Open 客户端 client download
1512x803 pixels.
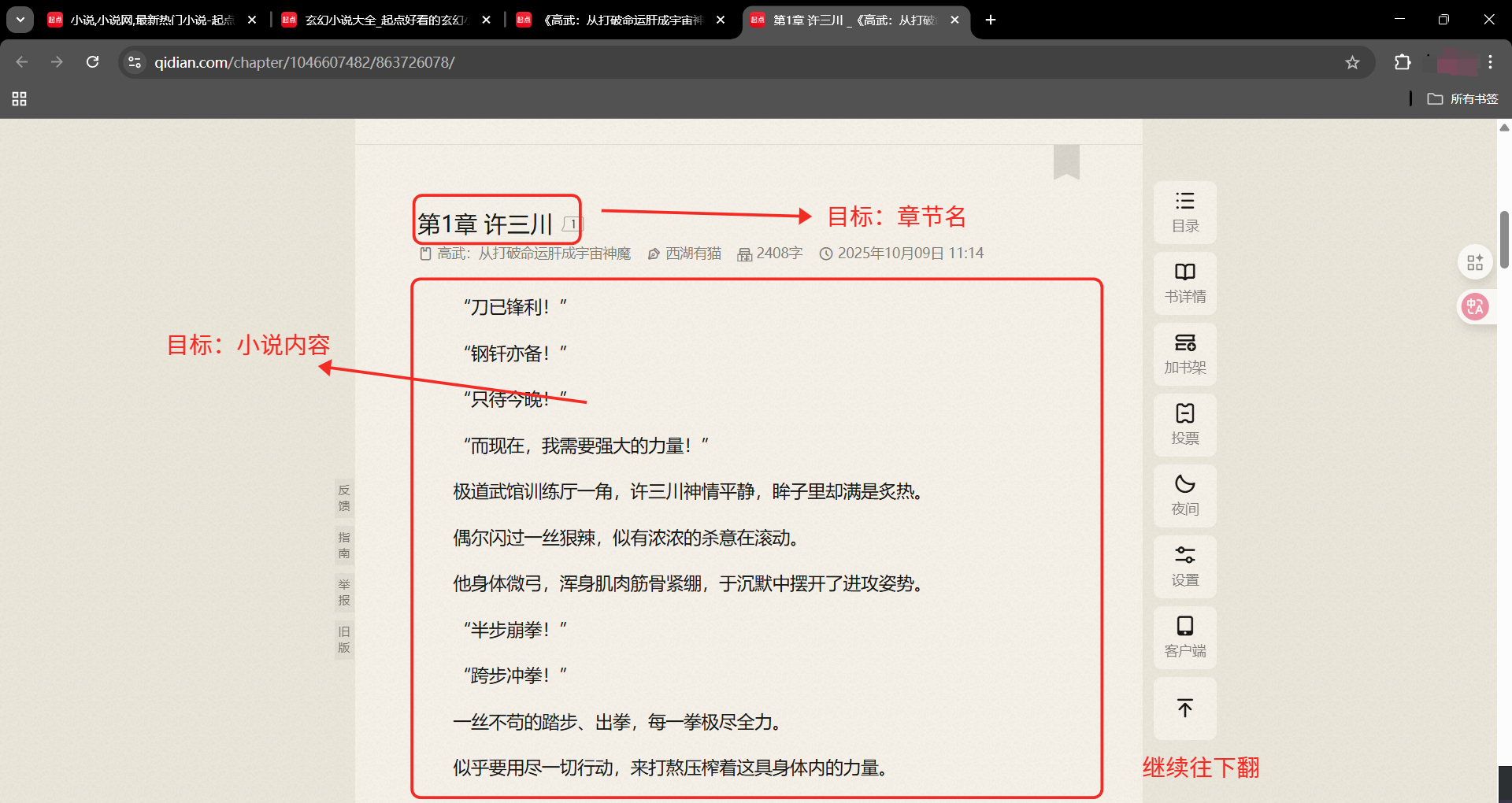point(1184,638)
